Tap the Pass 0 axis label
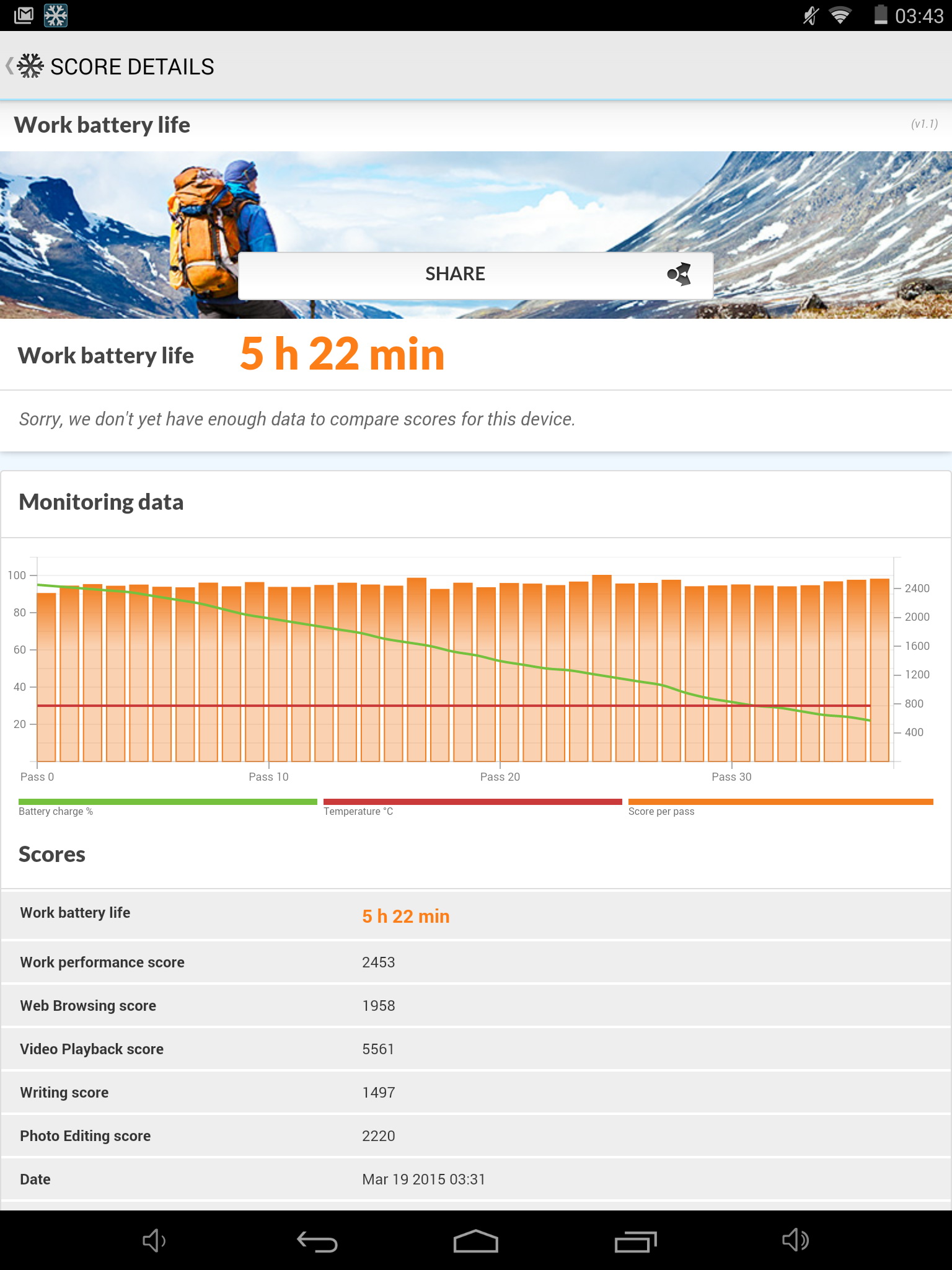 [x=37, y=777]
